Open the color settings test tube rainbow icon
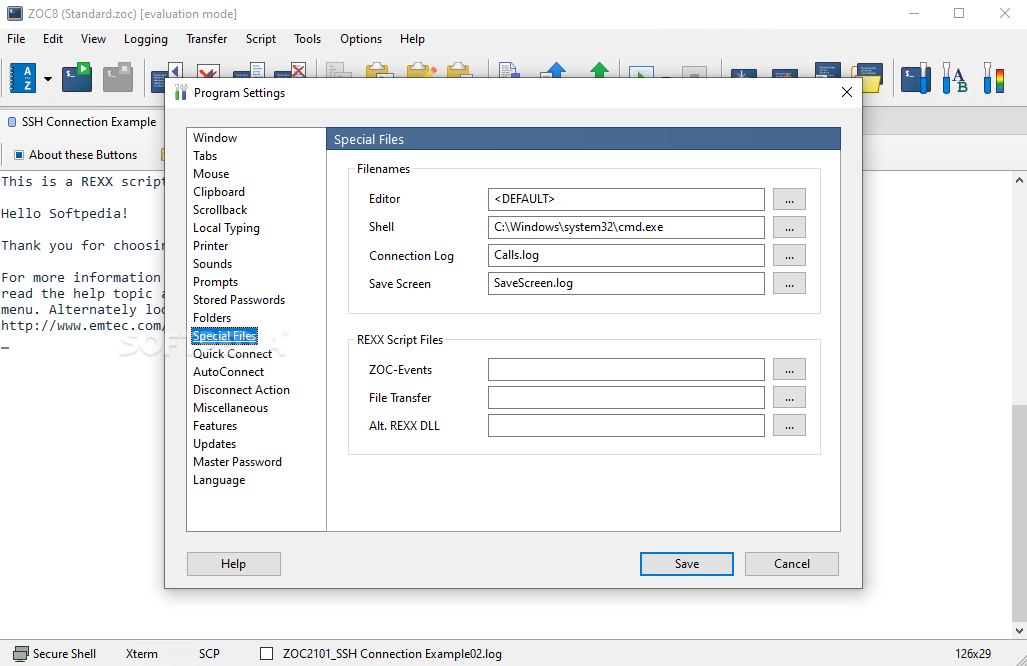The width and height of the screenshot is (1027, 666). pyautogui.click(x=994, y=78)
